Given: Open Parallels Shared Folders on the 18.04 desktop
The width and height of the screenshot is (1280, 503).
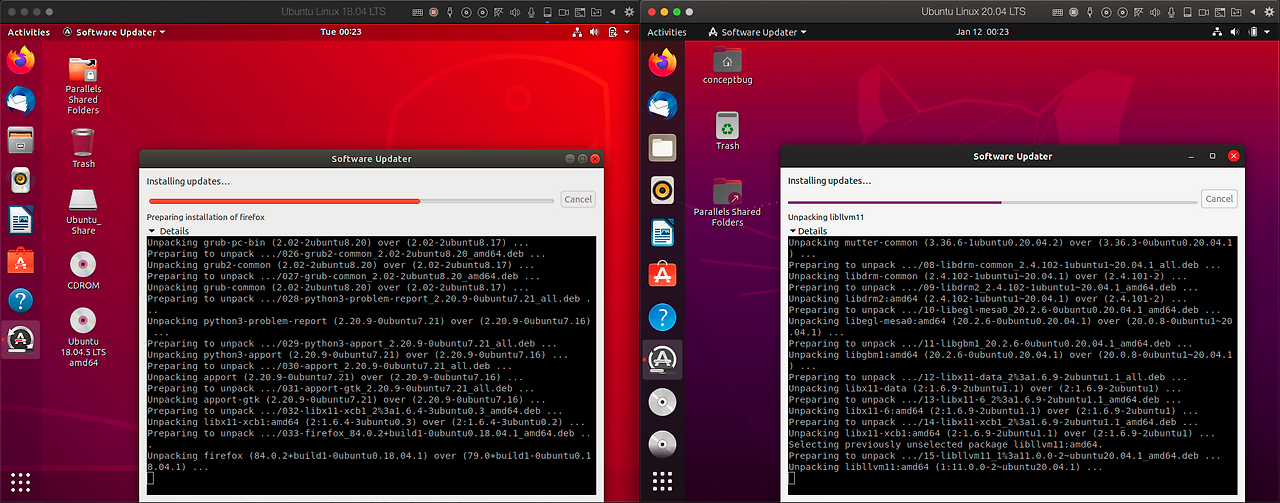Looking at the screenshot, I should pyautogui.click(x=83, y=85).
